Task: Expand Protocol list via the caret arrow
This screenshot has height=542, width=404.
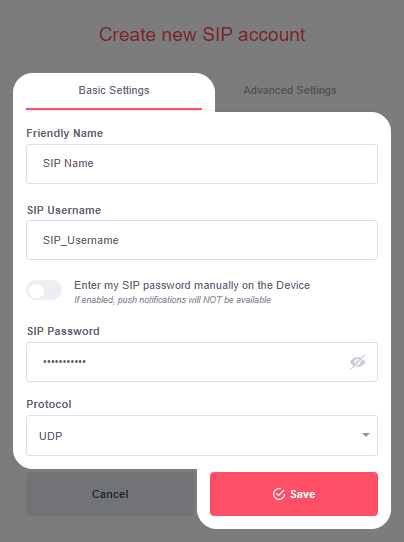Action: pyautogui.click(x=366, y=435)
